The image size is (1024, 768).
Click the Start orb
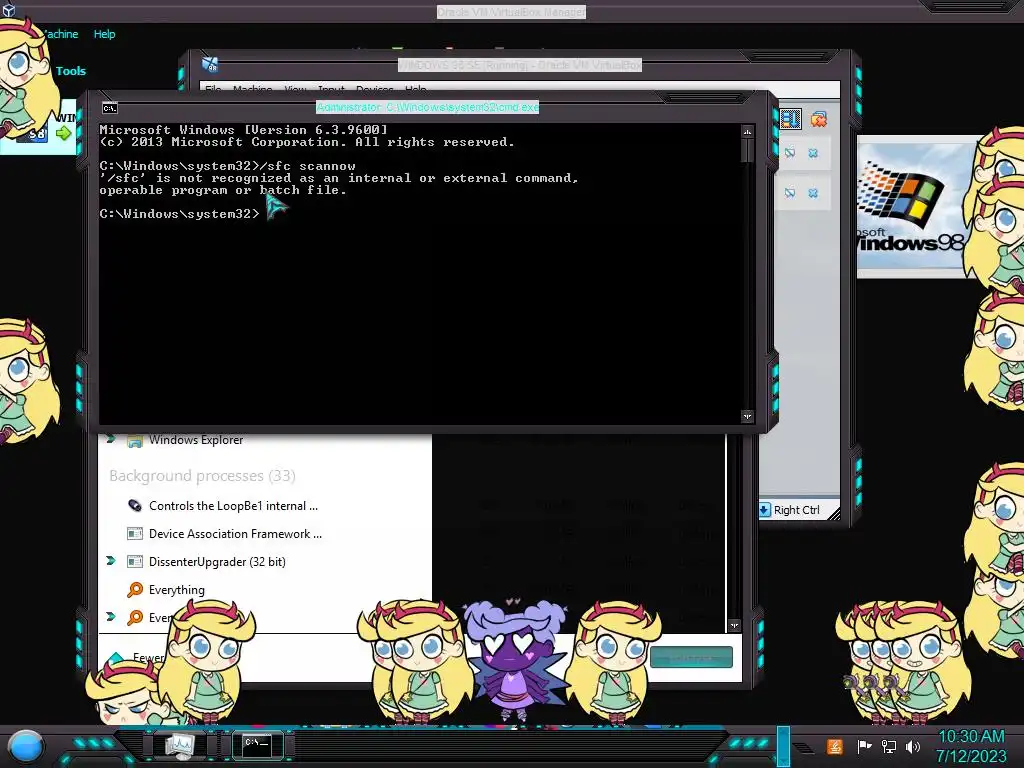(26, 746)
